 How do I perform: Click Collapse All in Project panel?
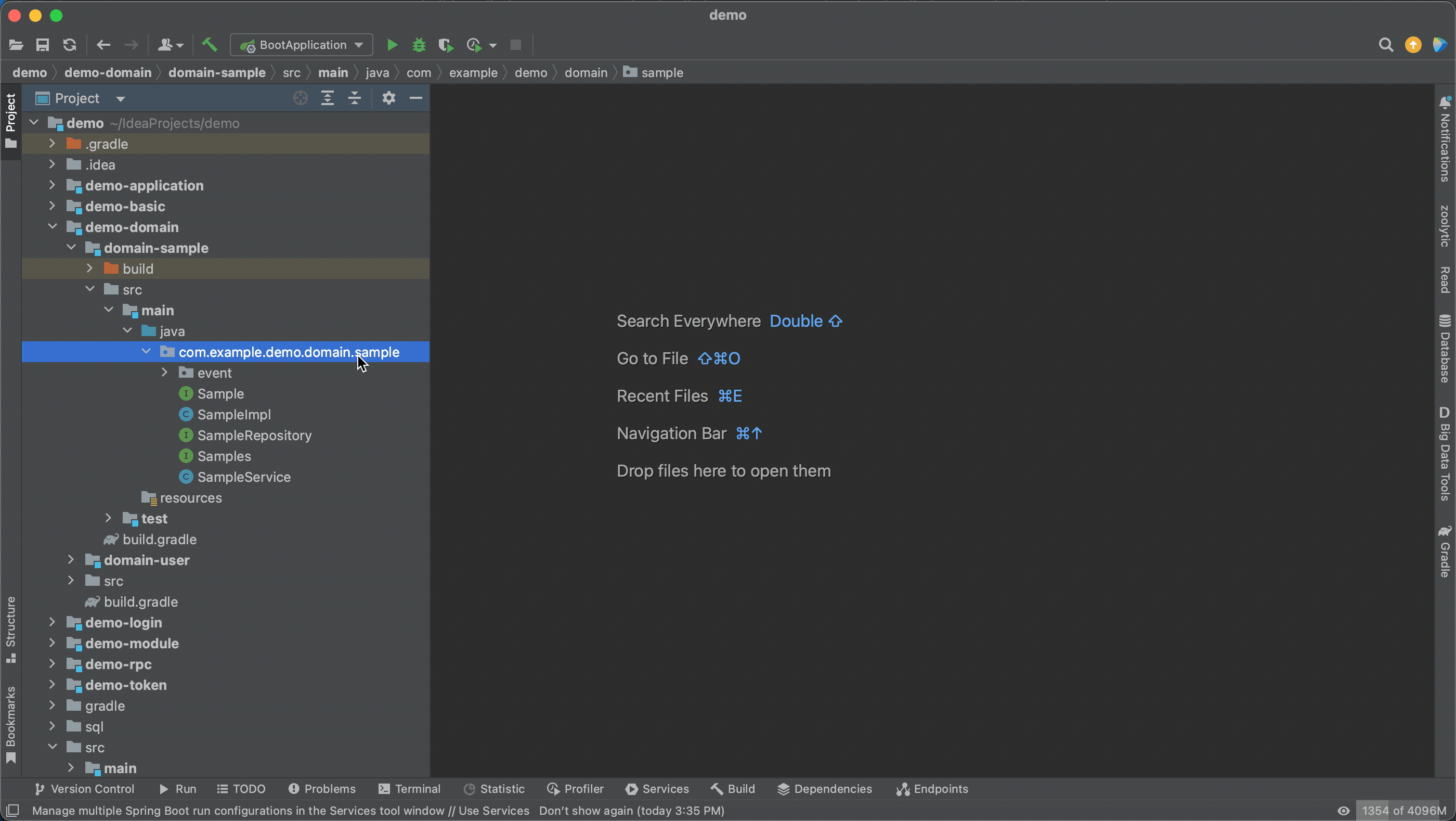(355, 98)
